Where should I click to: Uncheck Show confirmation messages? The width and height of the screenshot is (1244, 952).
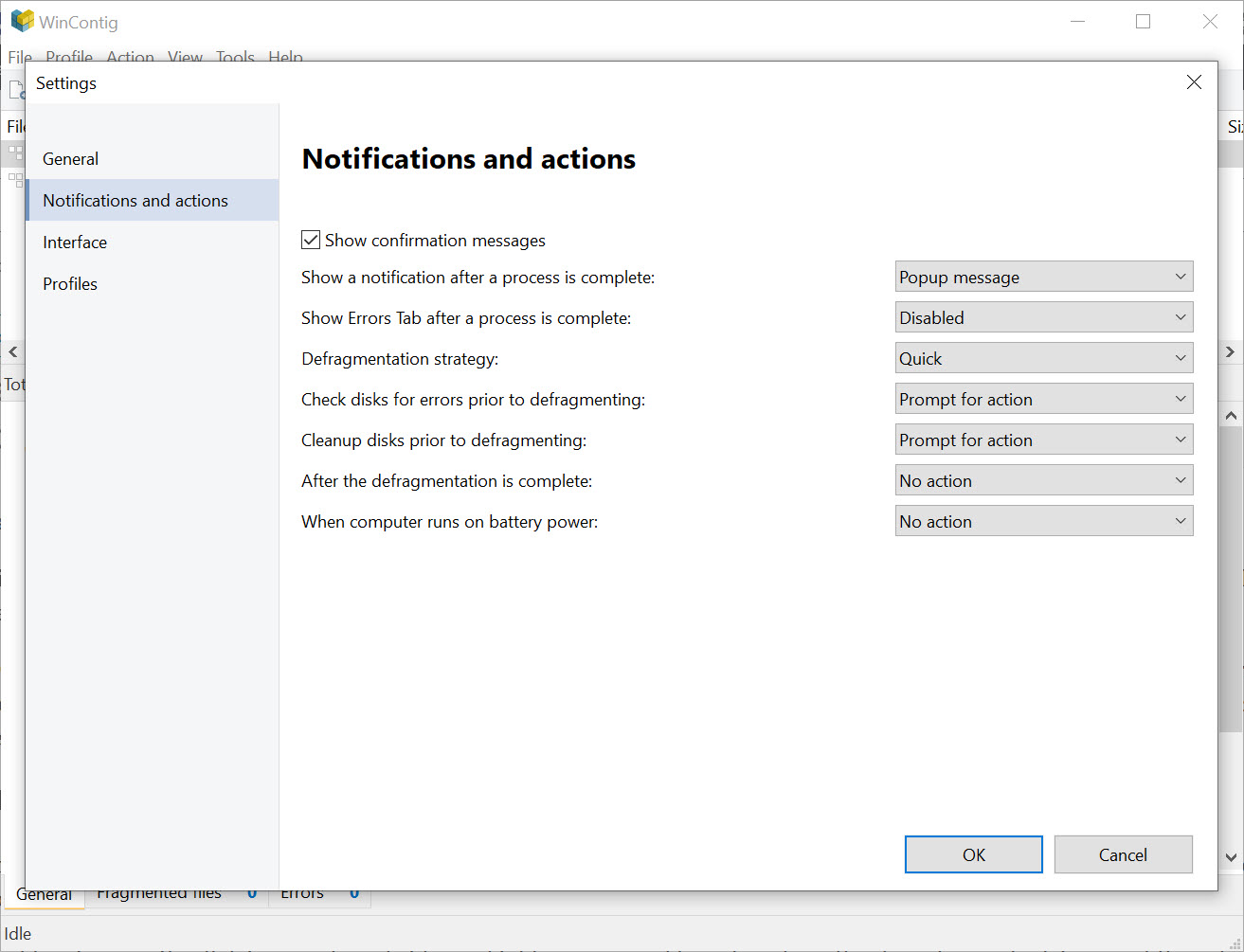click(x=311, y=240)
